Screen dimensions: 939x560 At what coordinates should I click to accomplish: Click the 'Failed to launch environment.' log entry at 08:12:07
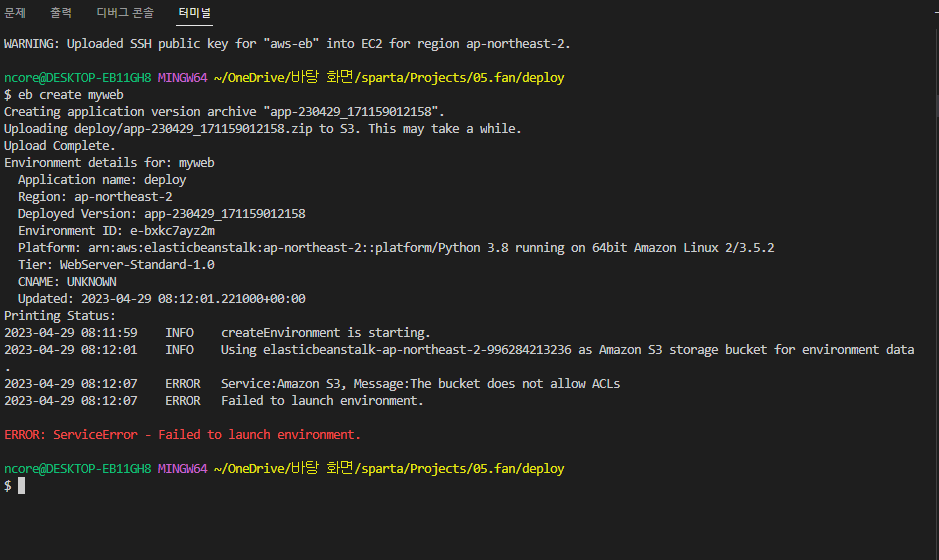322,401
